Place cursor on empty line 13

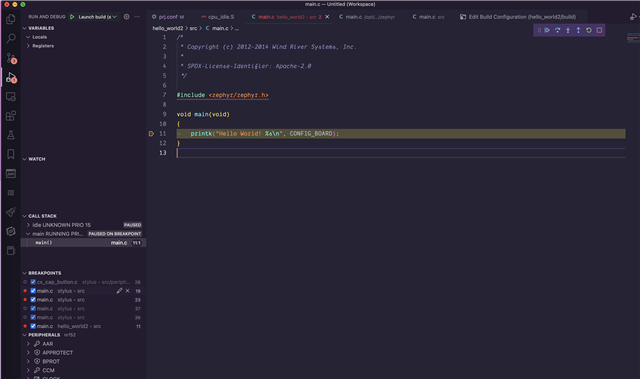(x=401, y=153)
